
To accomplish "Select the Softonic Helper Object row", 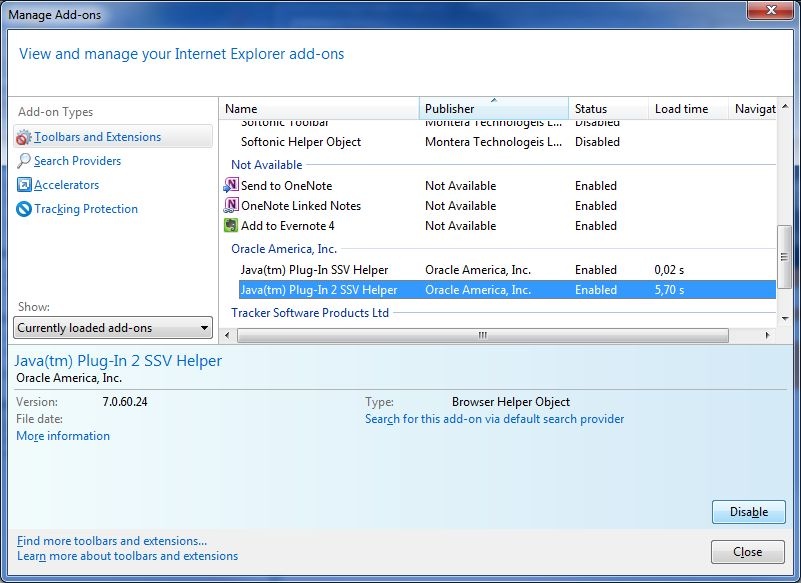I will [x=498, y=142].
